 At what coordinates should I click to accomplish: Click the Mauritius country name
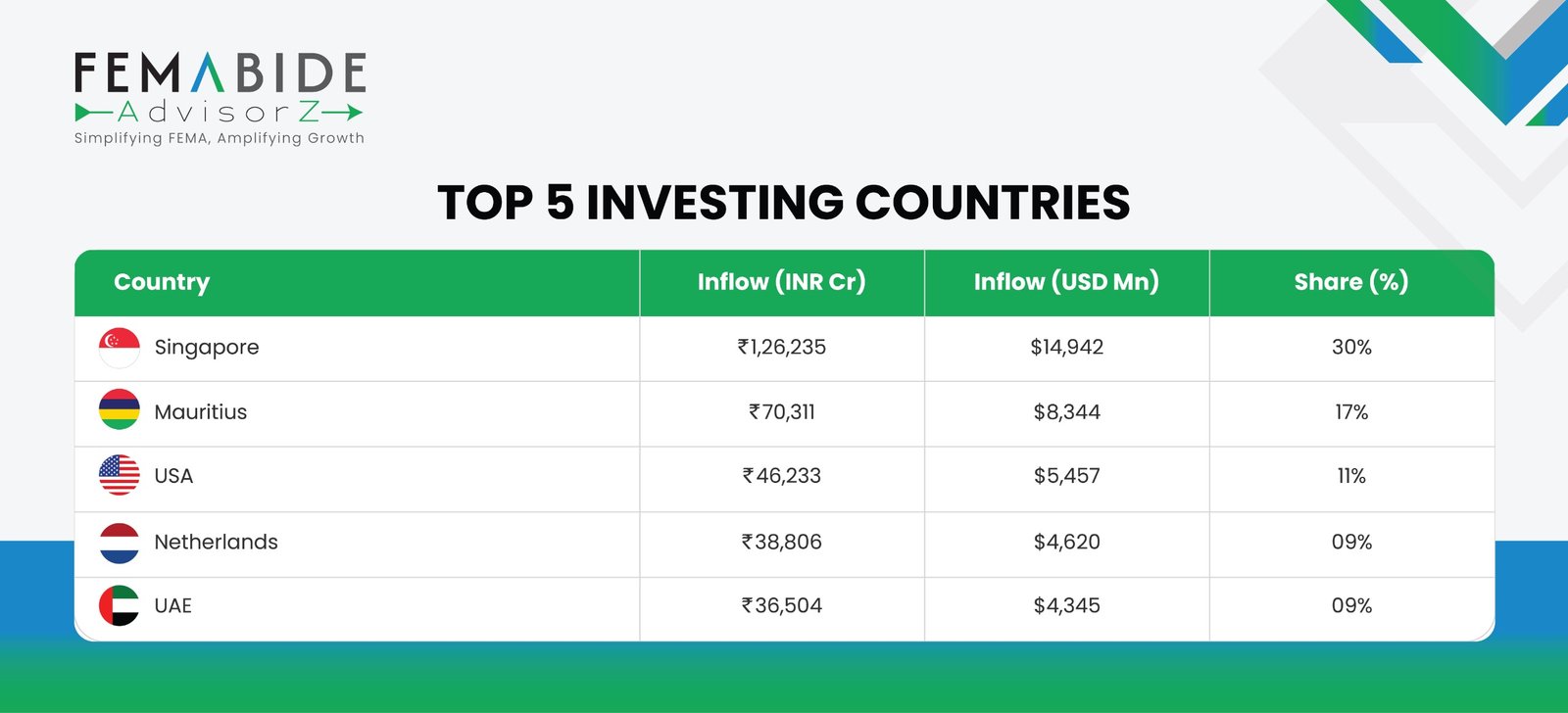click(201, 412)
